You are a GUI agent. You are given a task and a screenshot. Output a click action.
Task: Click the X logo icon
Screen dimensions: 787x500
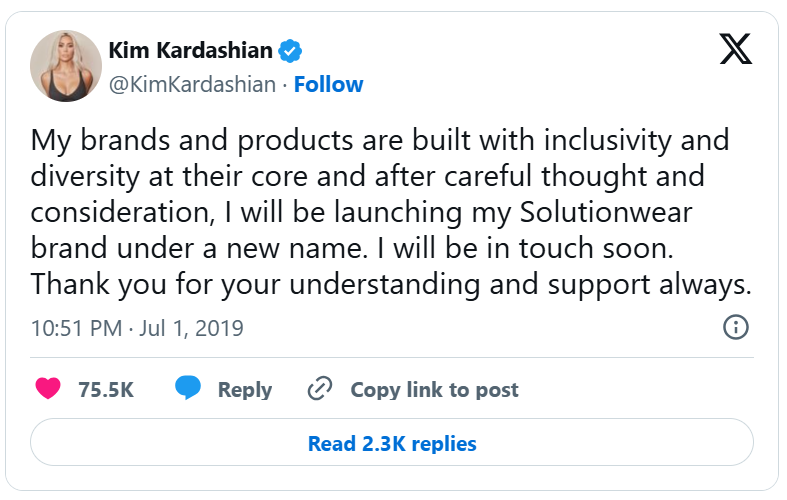[x=735, y=49]
